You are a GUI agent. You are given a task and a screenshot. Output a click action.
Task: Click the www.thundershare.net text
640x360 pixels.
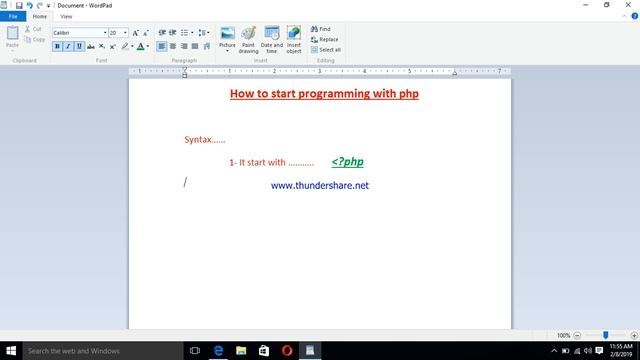tap(320, 185)
